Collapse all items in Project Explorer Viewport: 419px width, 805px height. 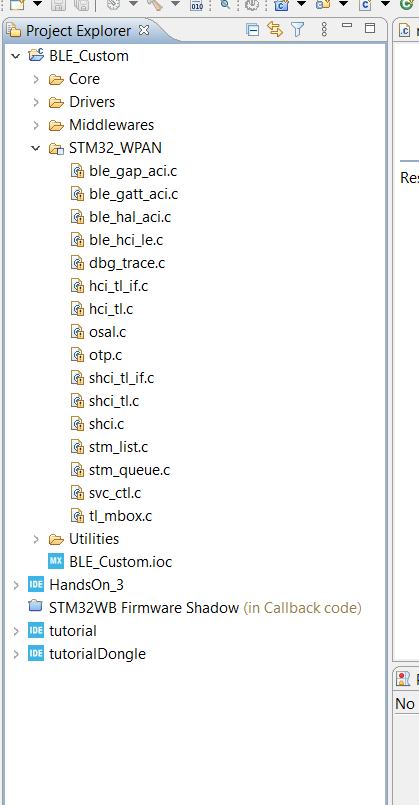pyautogui.click(x=252, y=30)
